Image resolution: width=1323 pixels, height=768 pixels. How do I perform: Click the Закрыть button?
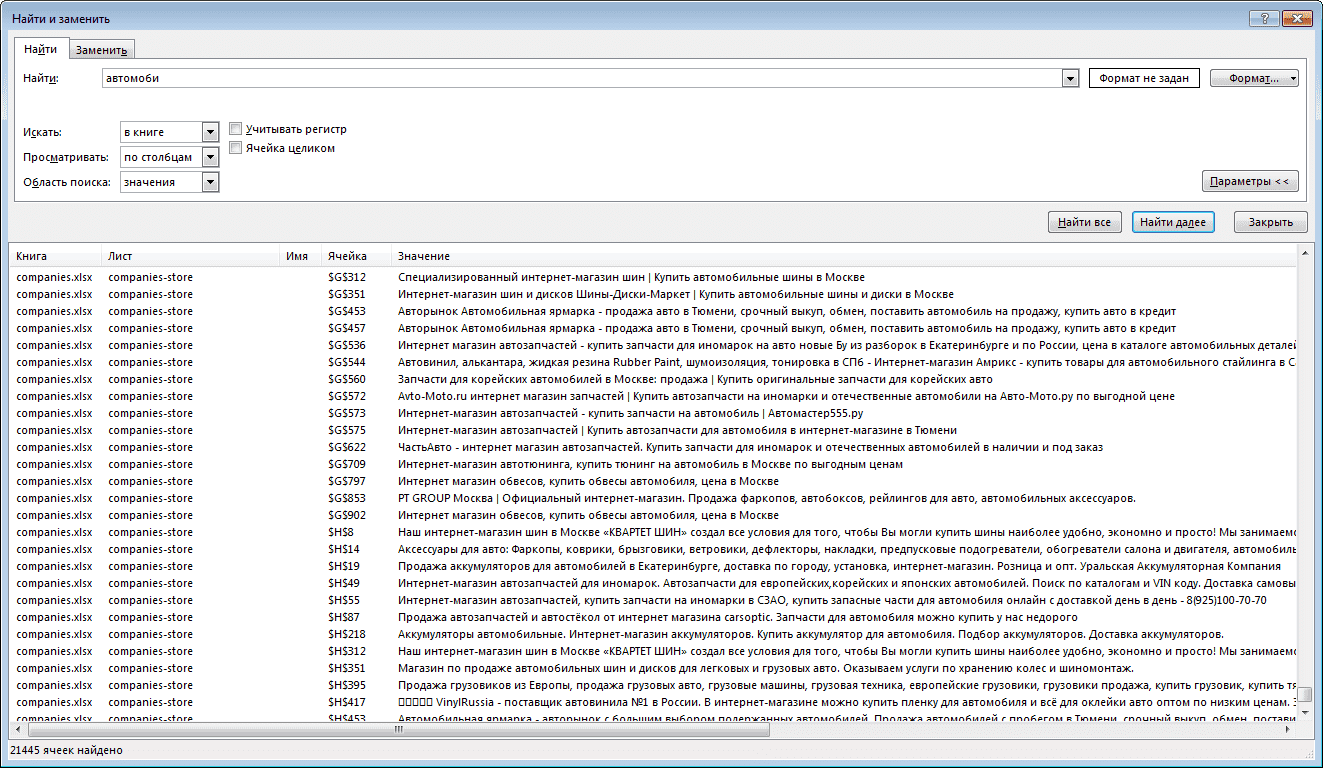pyautogui.click(x=1270, y=222)
